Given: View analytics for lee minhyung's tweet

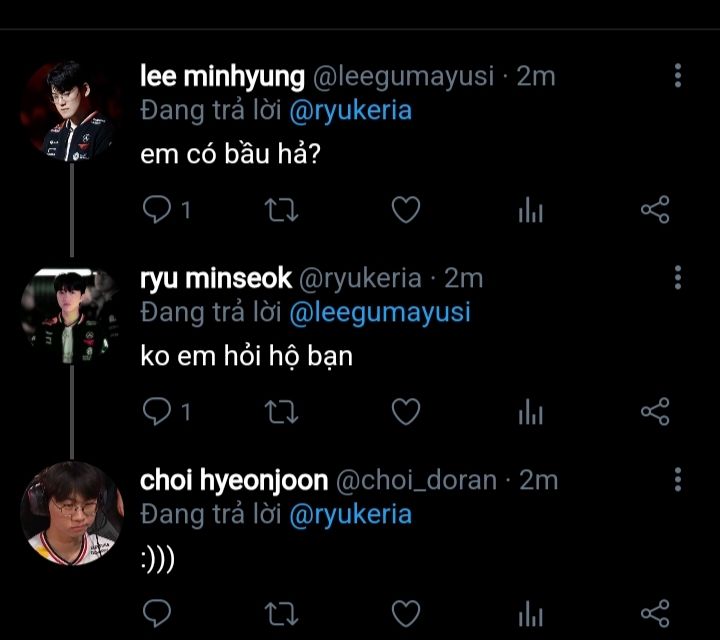Looking at the screenshot, I should click(530, 210).
